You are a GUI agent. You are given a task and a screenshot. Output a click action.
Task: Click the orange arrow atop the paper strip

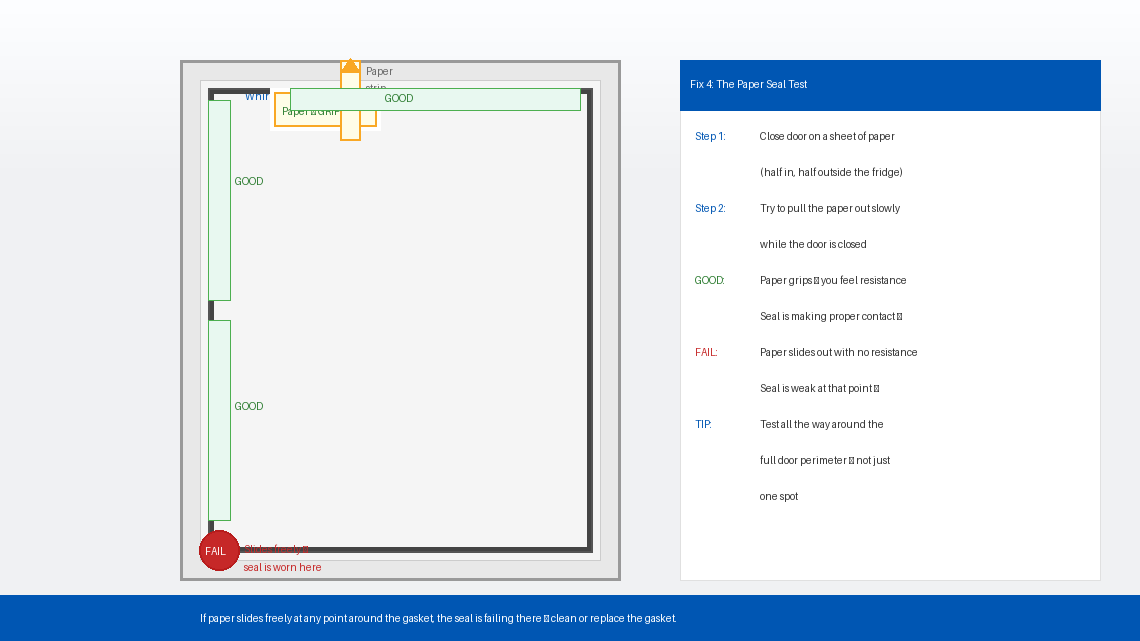click(x=350, y=65)
